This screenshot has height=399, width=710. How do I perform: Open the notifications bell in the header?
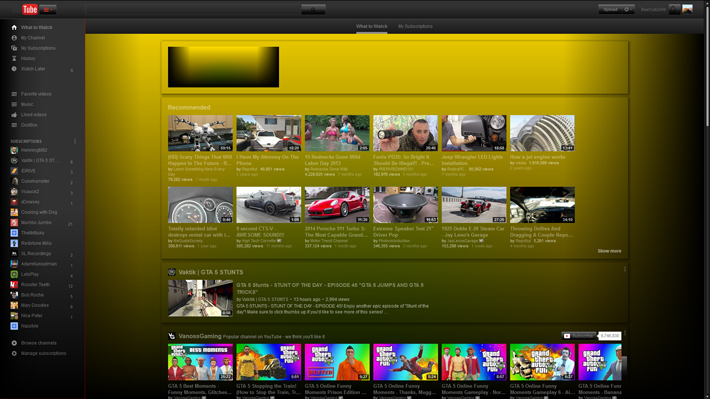coord(674,10)
